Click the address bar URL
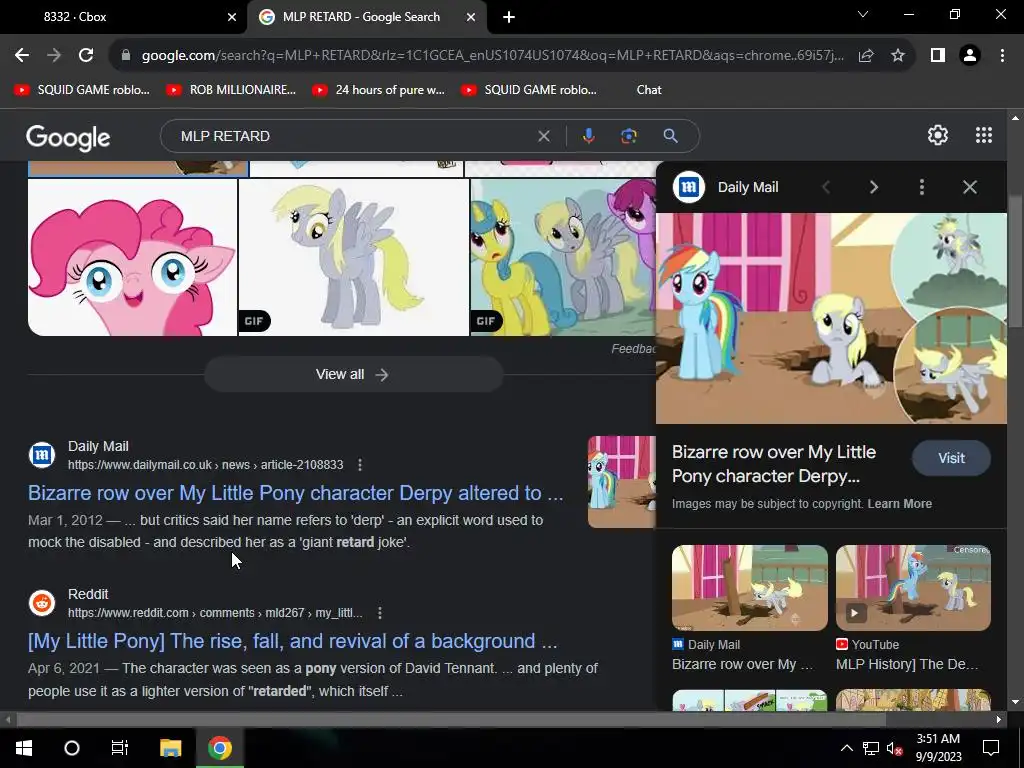This screenshot has width=1024, height=768. [492, 56]
